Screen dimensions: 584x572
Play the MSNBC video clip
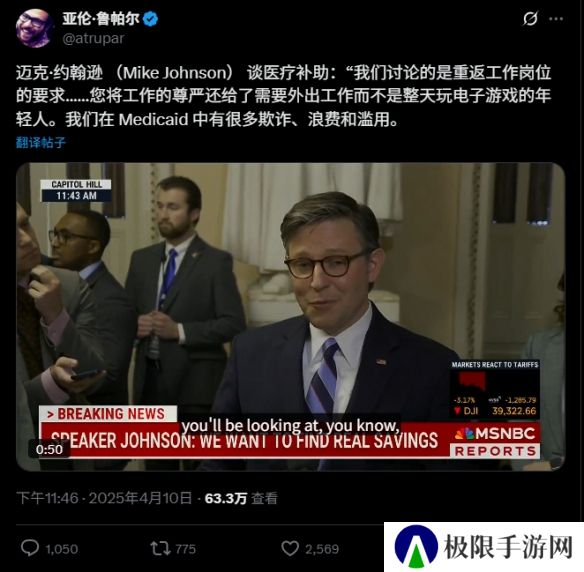(291, 317)
